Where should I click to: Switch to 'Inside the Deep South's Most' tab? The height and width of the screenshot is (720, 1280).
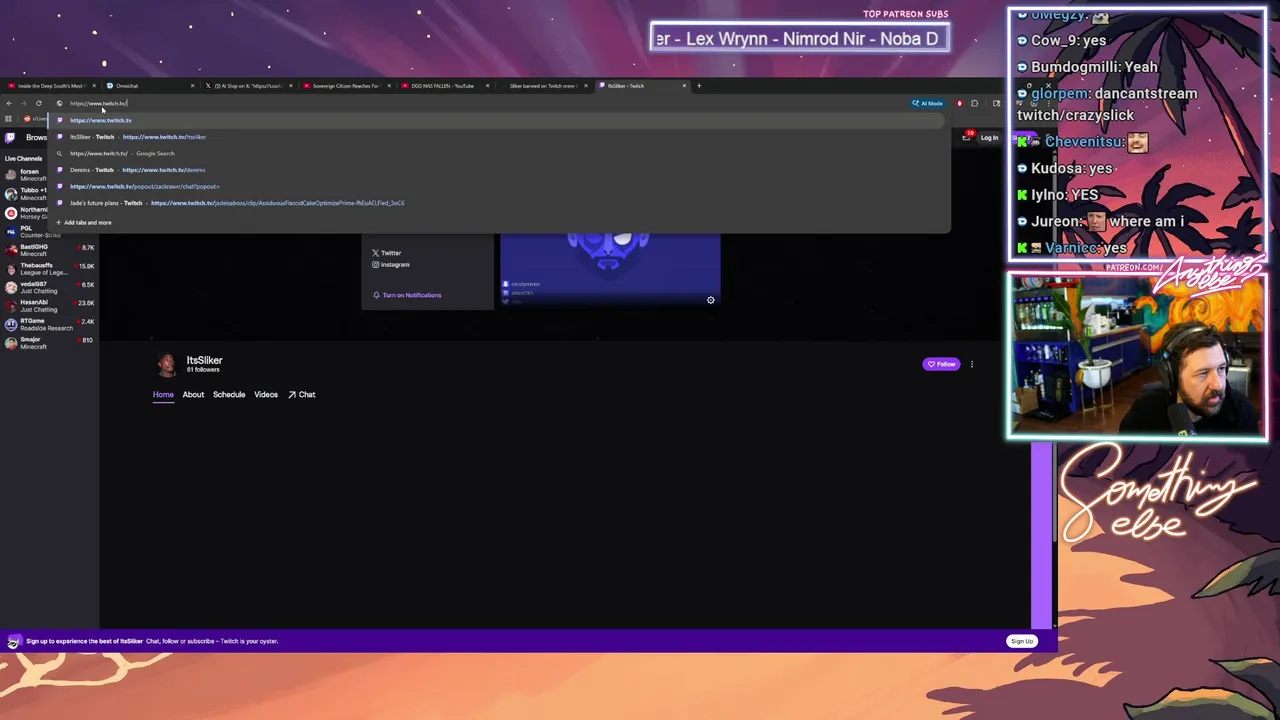(50, 86)
